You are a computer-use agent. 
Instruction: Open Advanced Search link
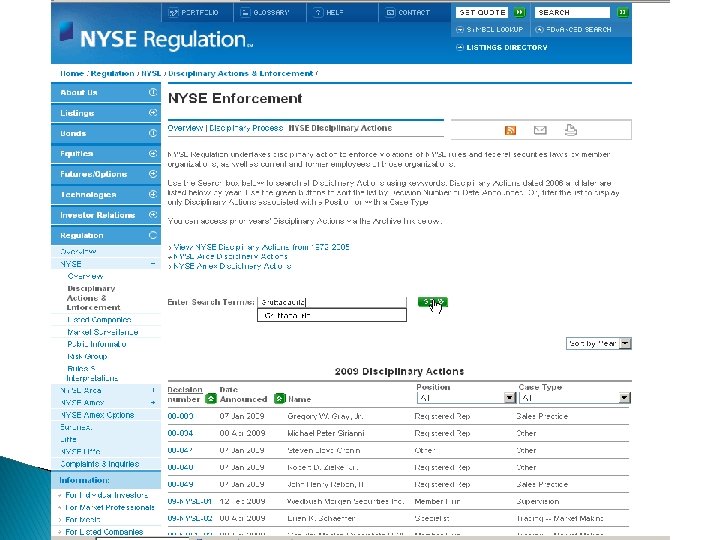click(x=574, y=29)
